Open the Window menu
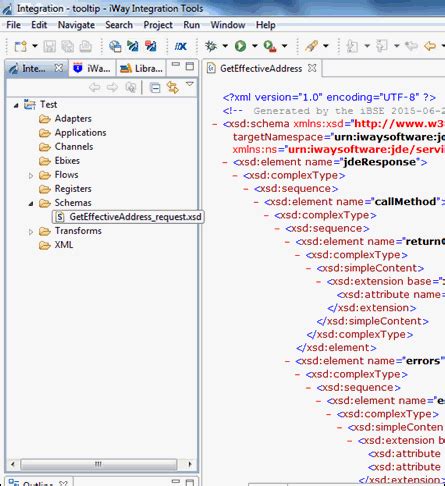 point(228,25)
